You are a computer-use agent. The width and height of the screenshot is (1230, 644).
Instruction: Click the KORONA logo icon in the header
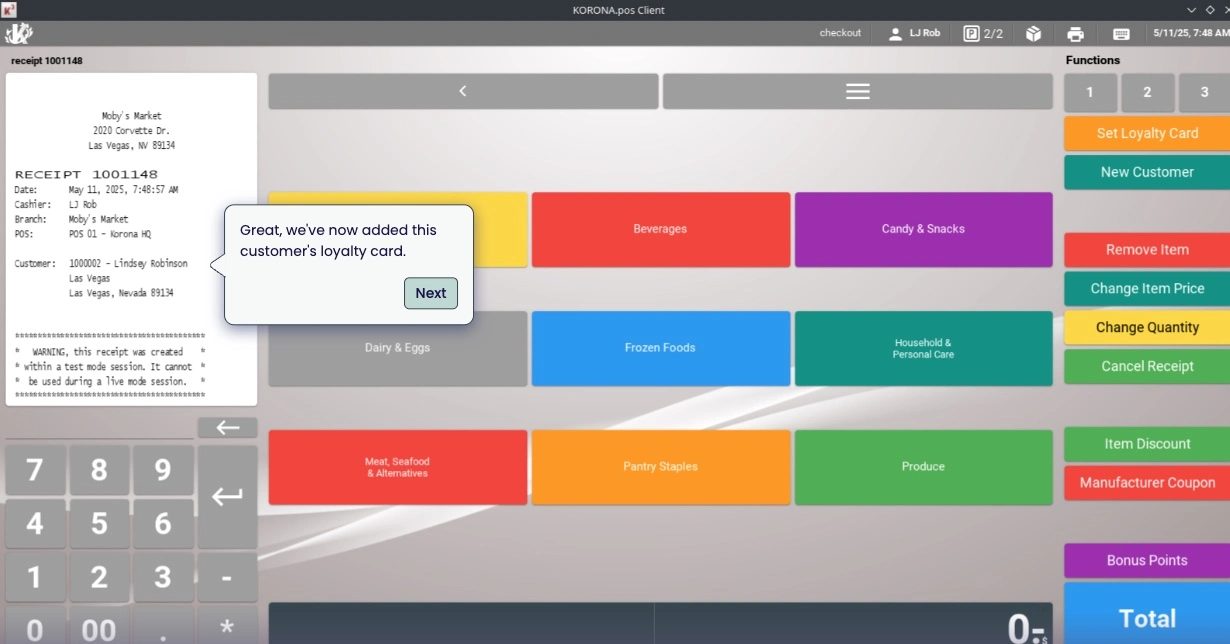pos(19,33)
